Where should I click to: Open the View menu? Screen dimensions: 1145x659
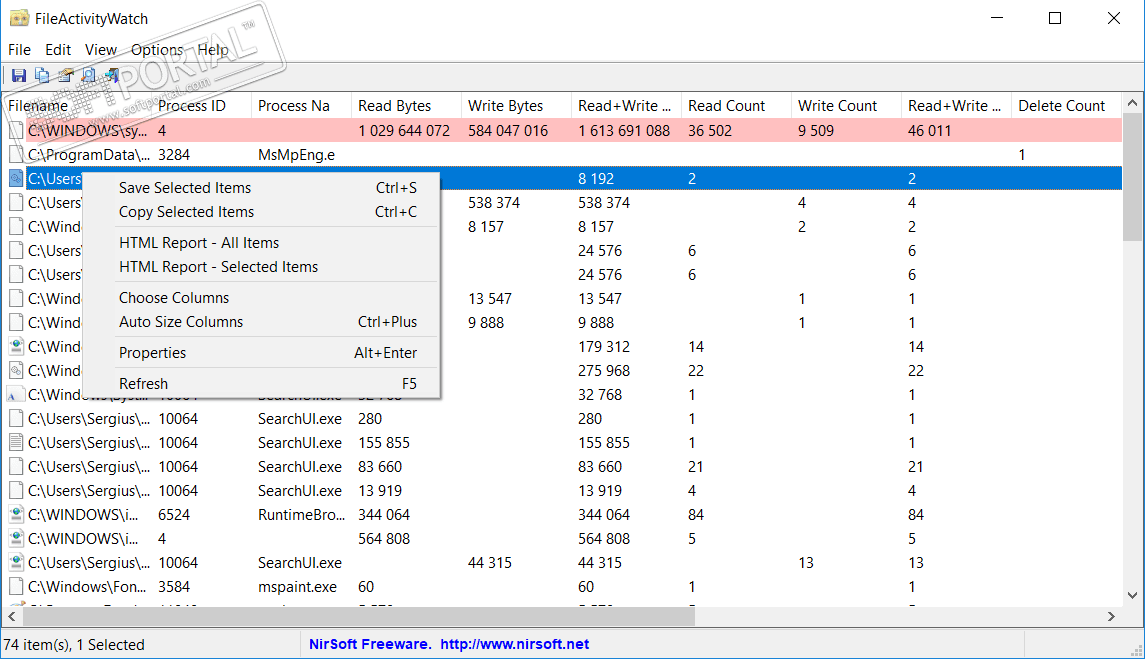pyautogui.click(x=101, y=50)
